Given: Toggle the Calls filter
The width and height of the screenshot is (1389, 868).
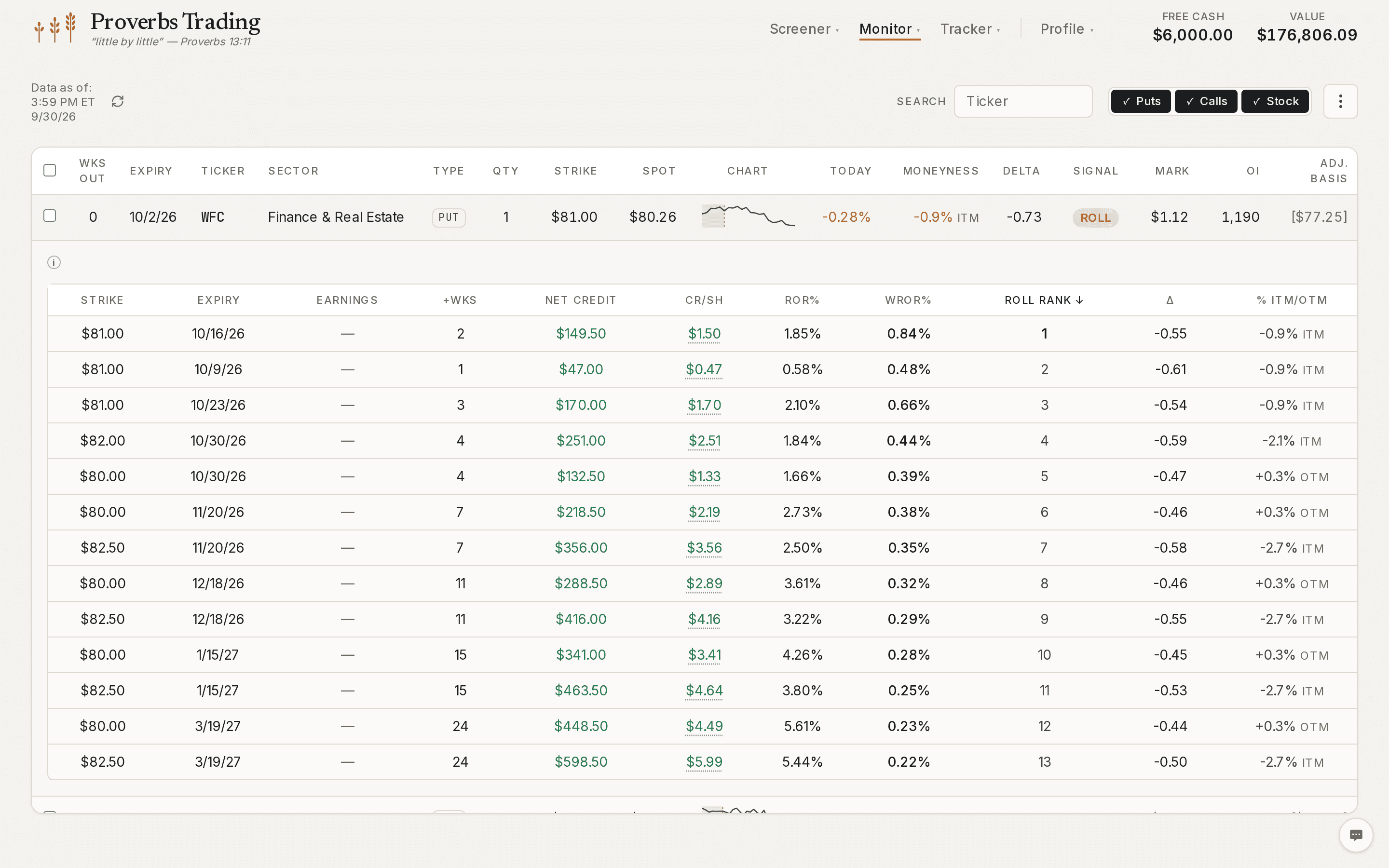Looking at the screenshot, I should click(x=1206, y=102).
